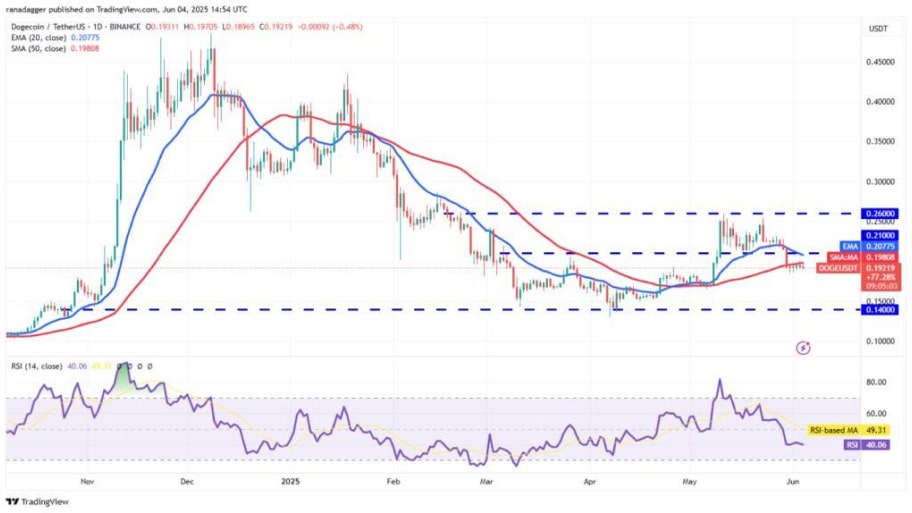This screenshot has width=912, height=513.
Task: Click the Jun label on time axis
Action: click(x=791, y=482)
